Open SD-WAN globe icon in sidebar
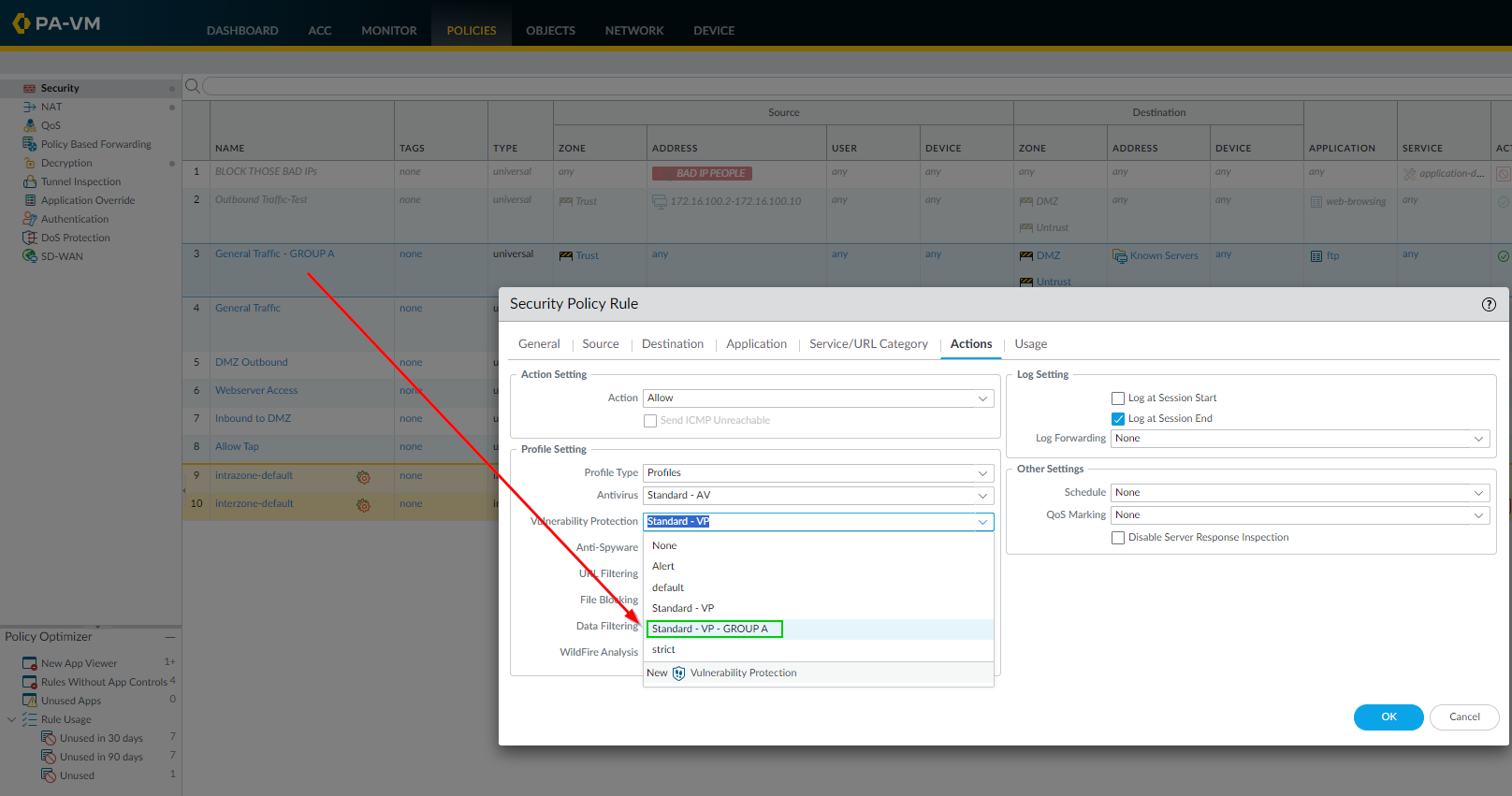 [x=30, y=256]
